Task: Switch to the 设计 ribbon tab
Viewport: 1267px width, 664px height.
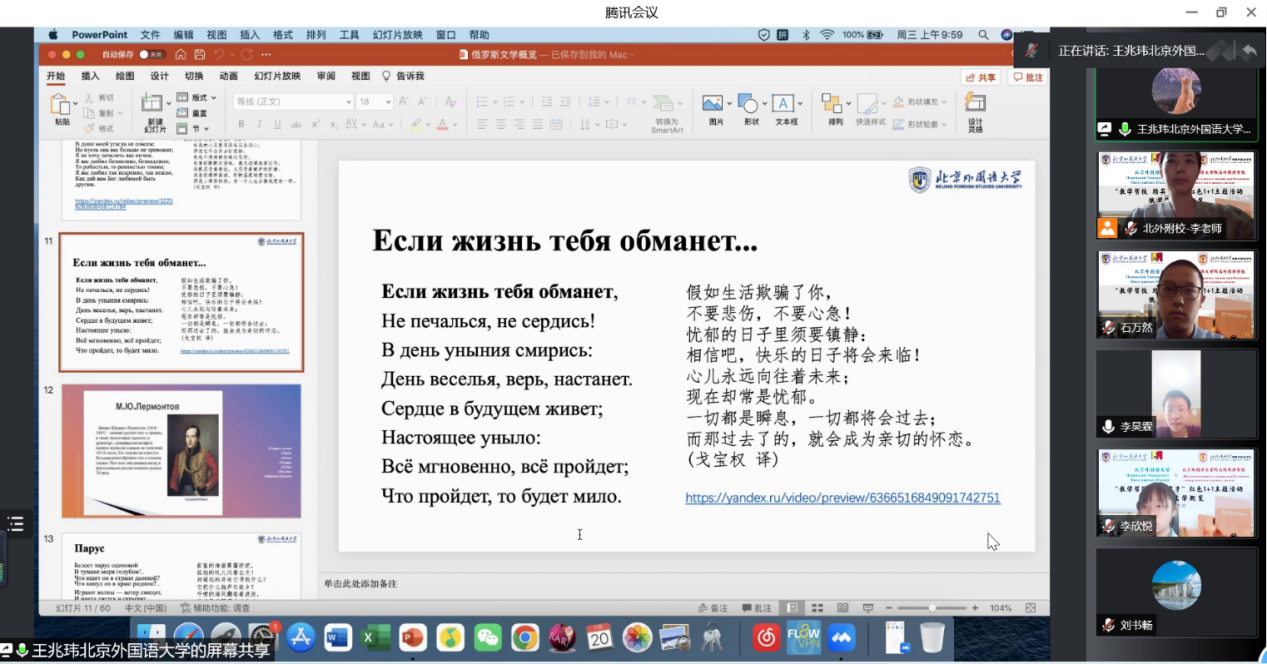Action: (159, 76)
